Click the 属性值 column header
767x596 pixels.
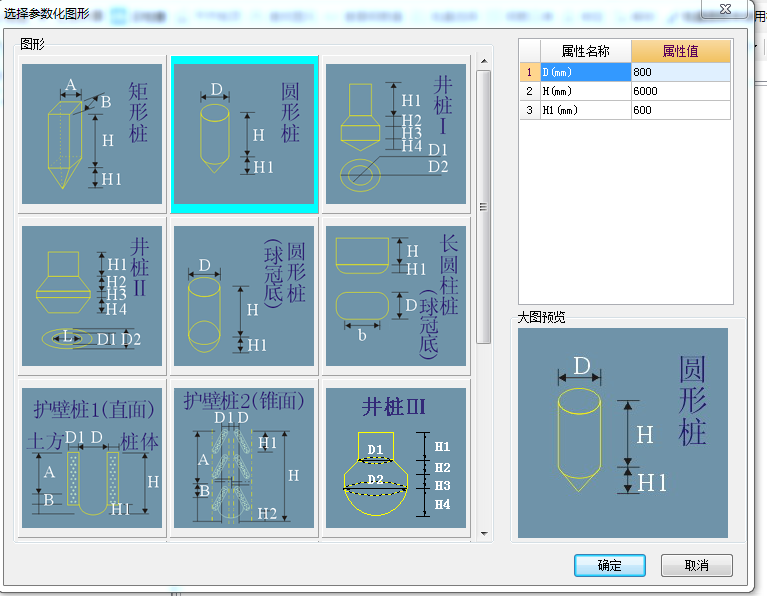point(681,51)
